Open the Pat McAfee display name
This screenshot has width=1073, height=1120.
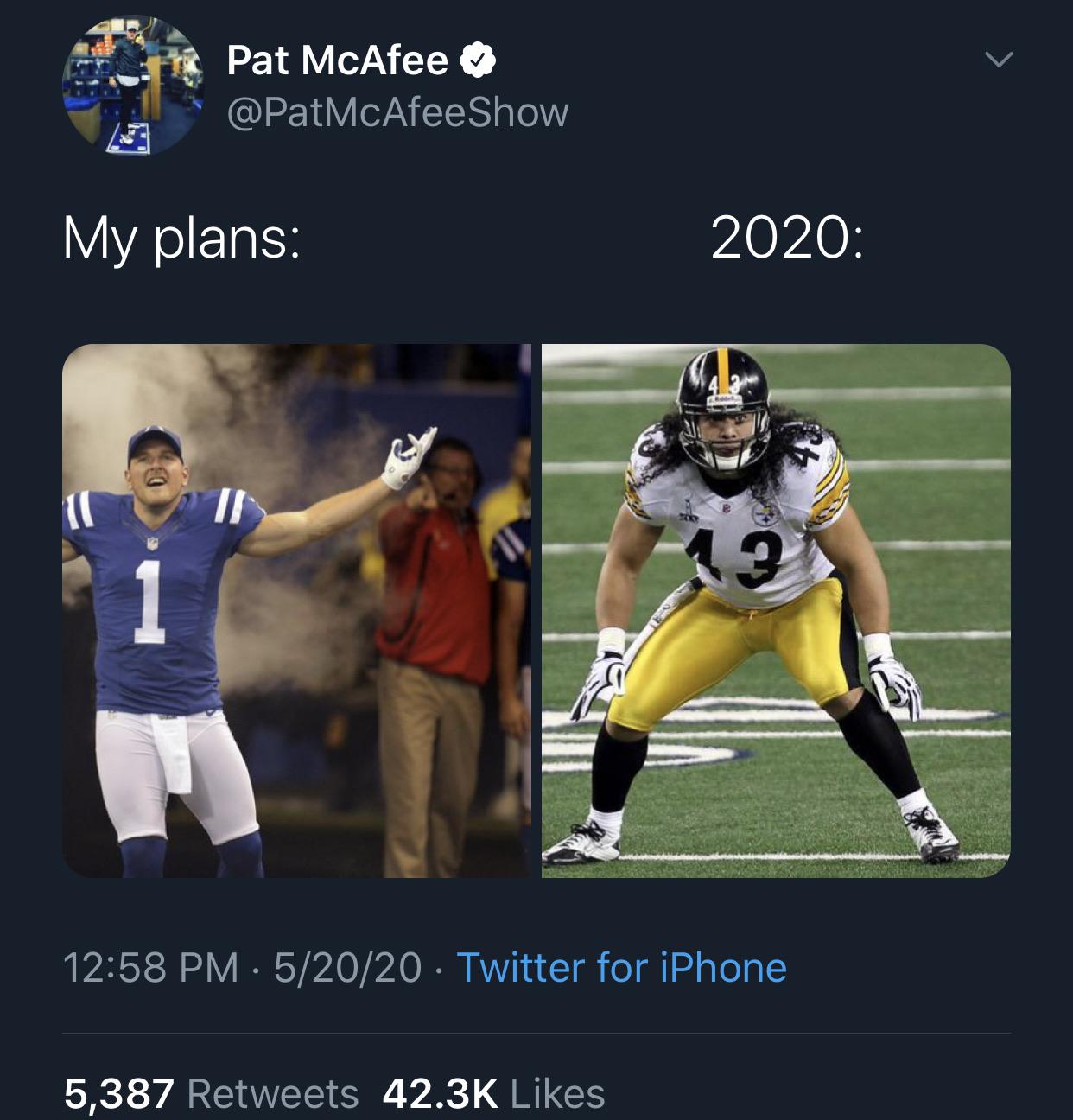pos(337,60)
